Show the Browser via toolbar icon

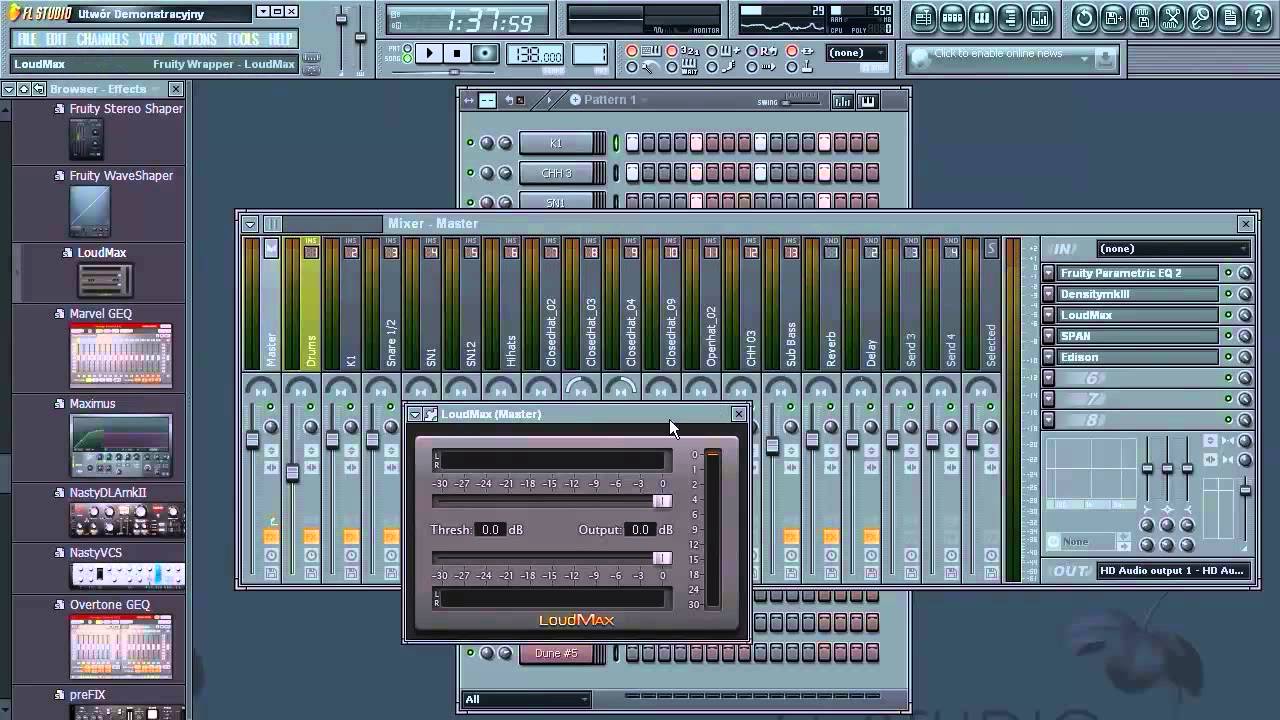pyautogui.click(x=1010, y=17)
